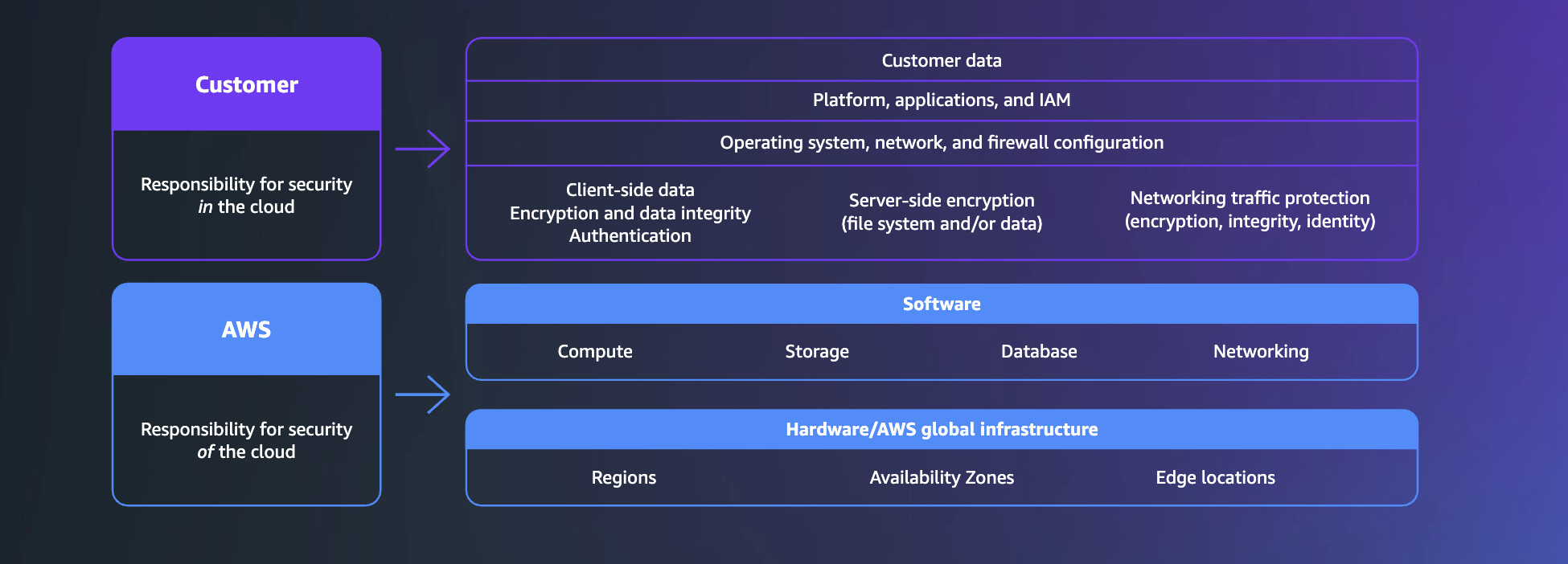Select the "Availability Zones" label

point(942,478)
